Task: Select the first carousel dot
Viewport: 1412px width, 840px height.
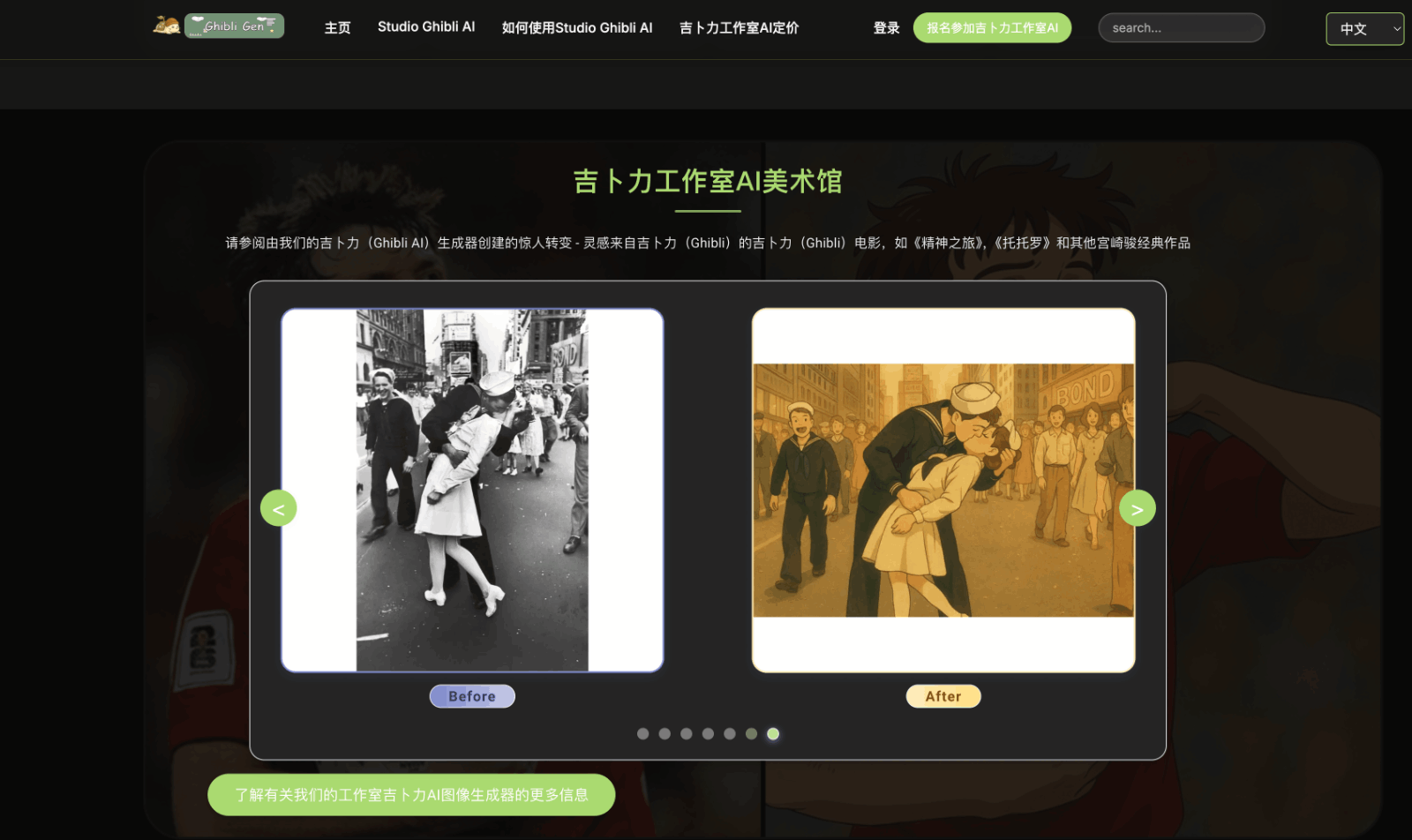Action: coord(643,734)
